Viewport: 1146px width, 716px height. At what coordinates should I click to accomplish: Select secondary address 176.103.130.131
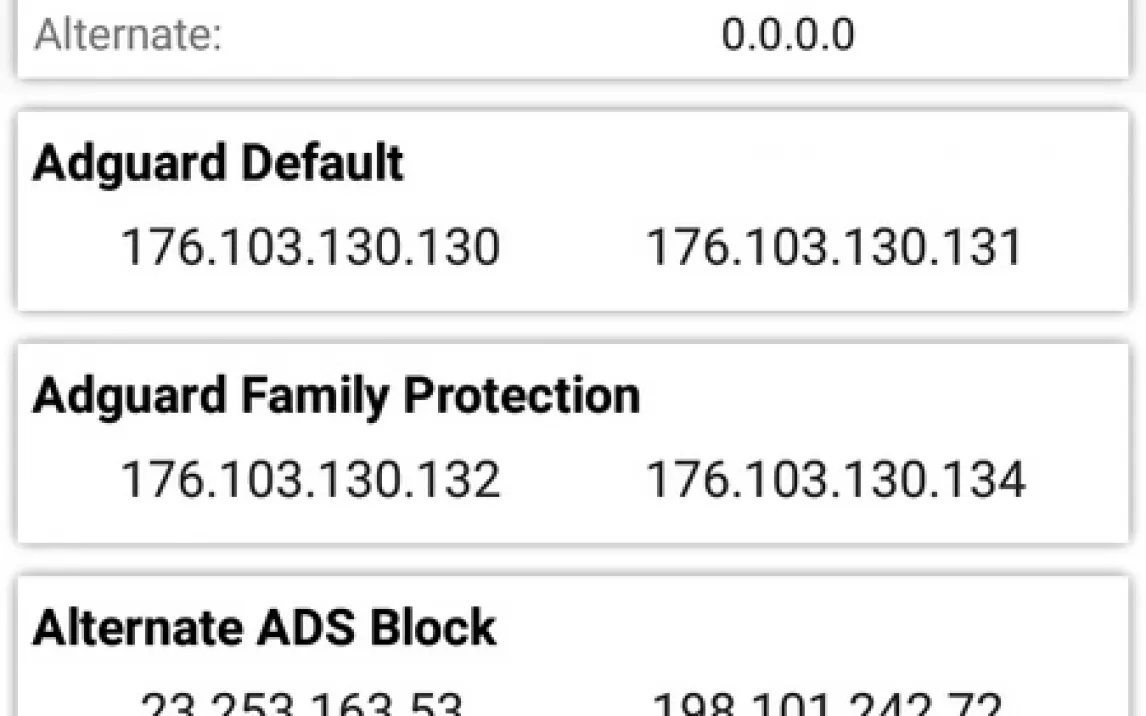tap(835, 247)
